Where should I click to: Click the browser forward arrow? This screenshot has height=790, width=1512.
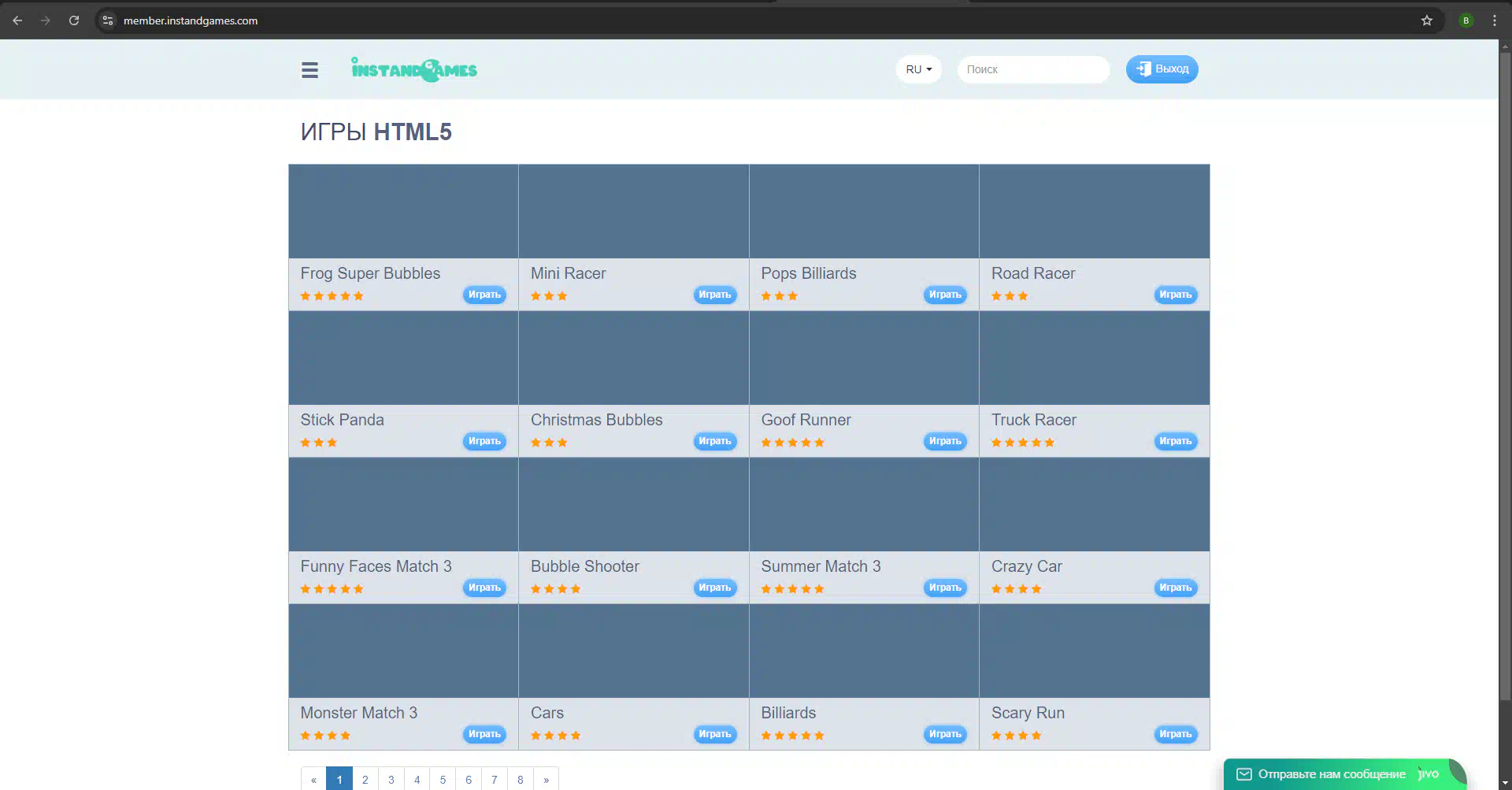pos(46,20)
